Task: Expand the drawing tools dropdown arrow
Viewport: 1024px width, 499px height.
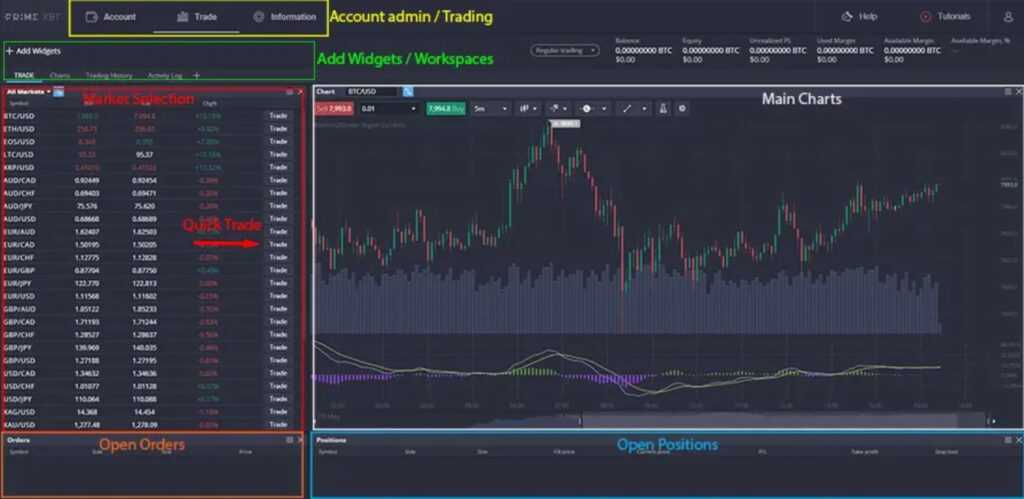Action: [x=645, y=108]
